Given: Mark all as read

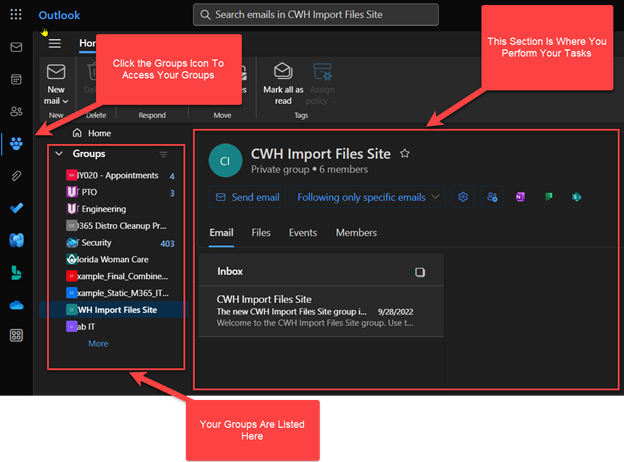Looking at the screenshot, I should click(283, 84).
